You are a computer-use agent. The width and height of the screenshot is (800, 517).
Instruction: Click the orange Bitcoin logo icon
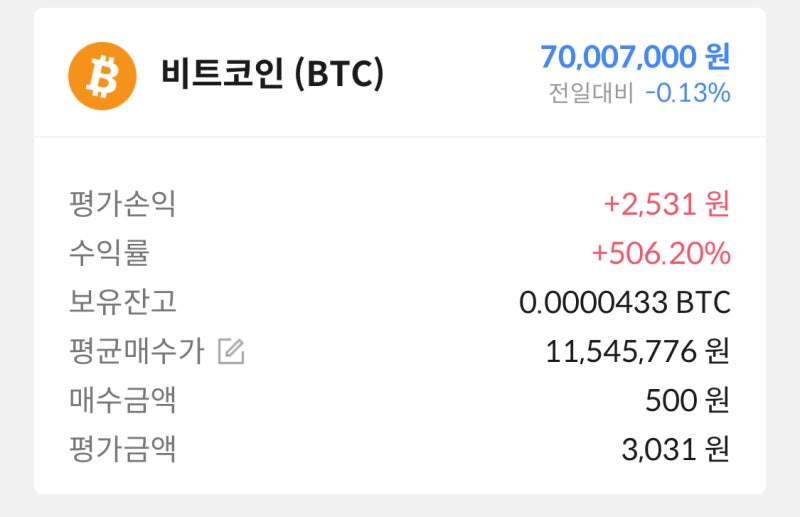click(102, 76)
